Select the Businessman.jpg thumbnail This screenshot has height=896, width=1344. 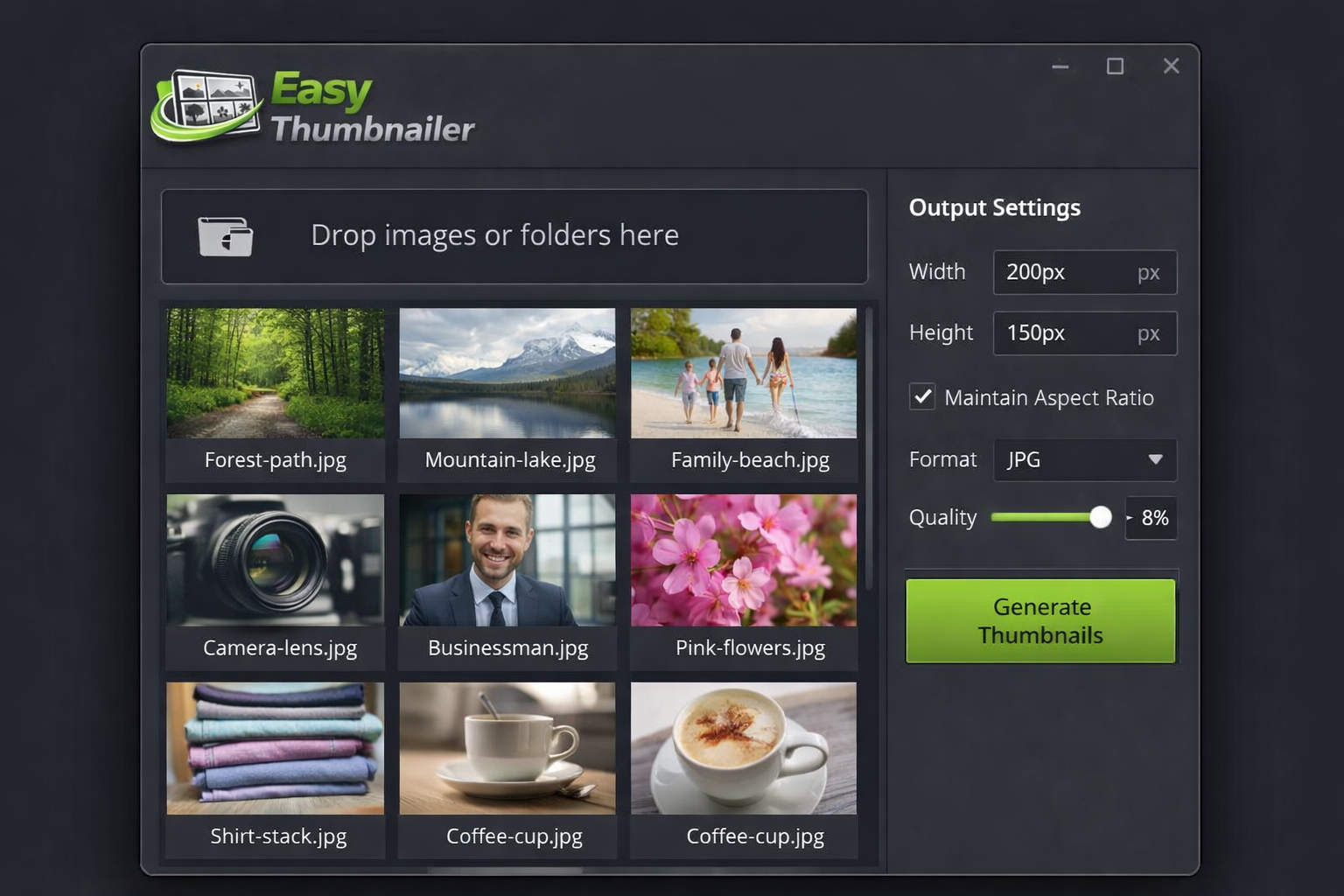(x=507, y=559)
